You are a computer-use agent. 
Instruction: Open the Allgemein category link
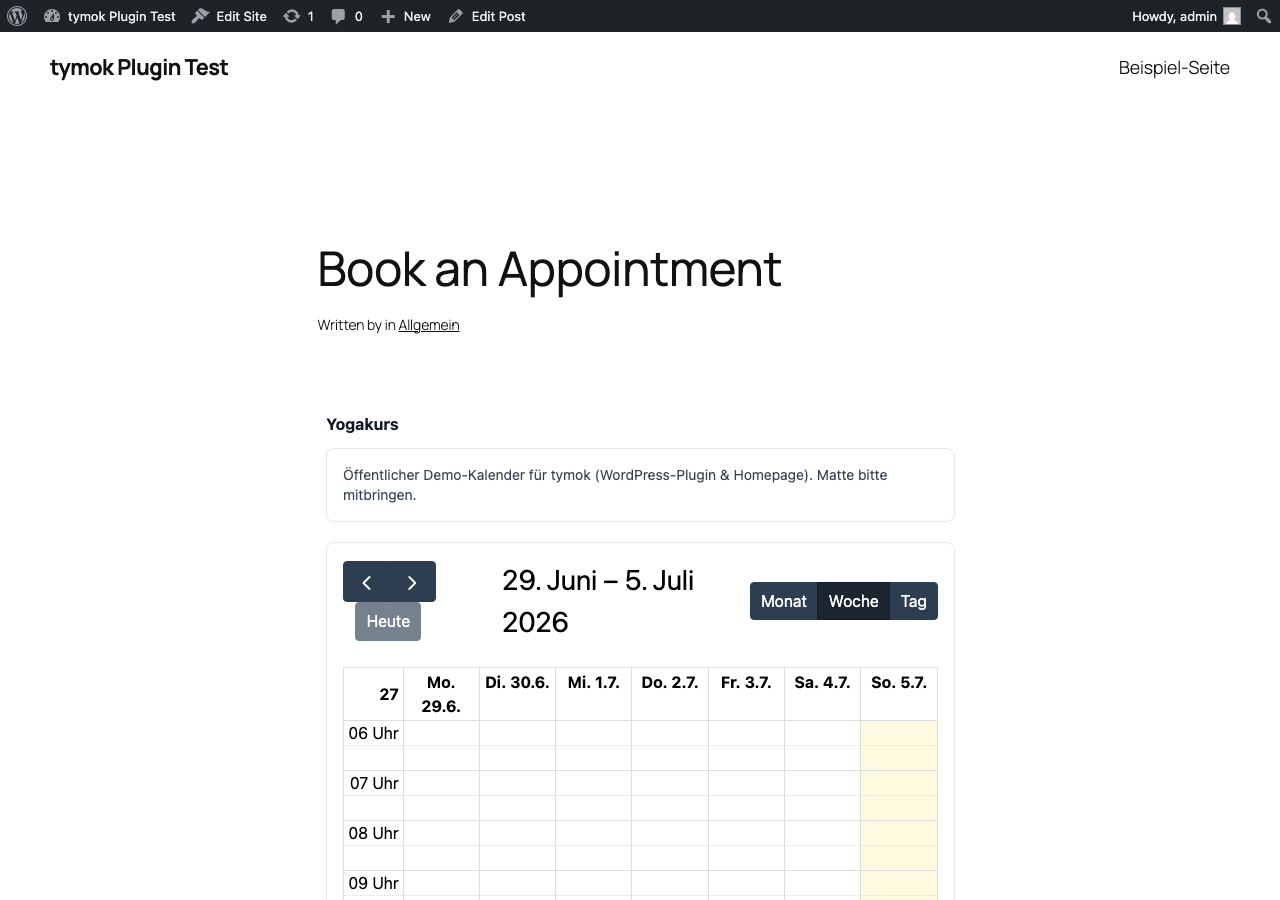pos(429,325)
